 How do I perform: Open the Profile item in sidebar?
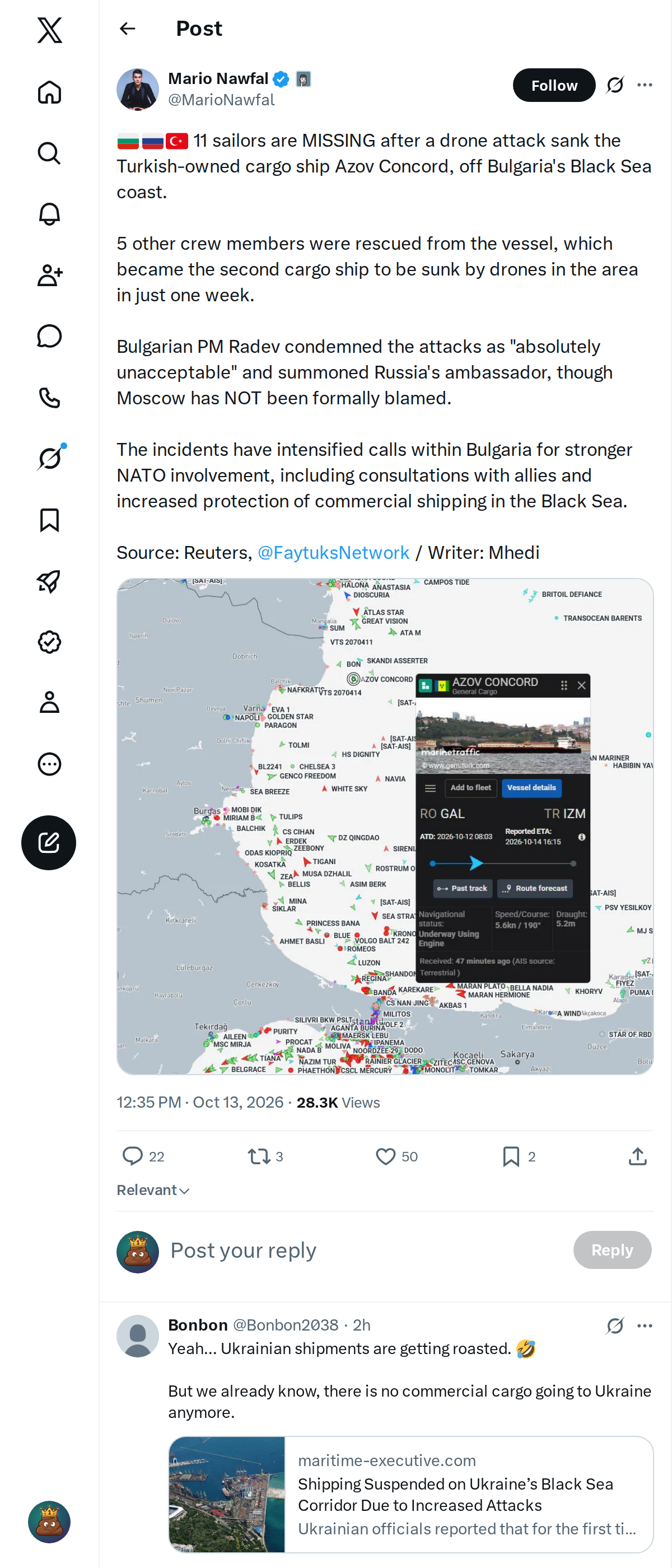point(49,702)
